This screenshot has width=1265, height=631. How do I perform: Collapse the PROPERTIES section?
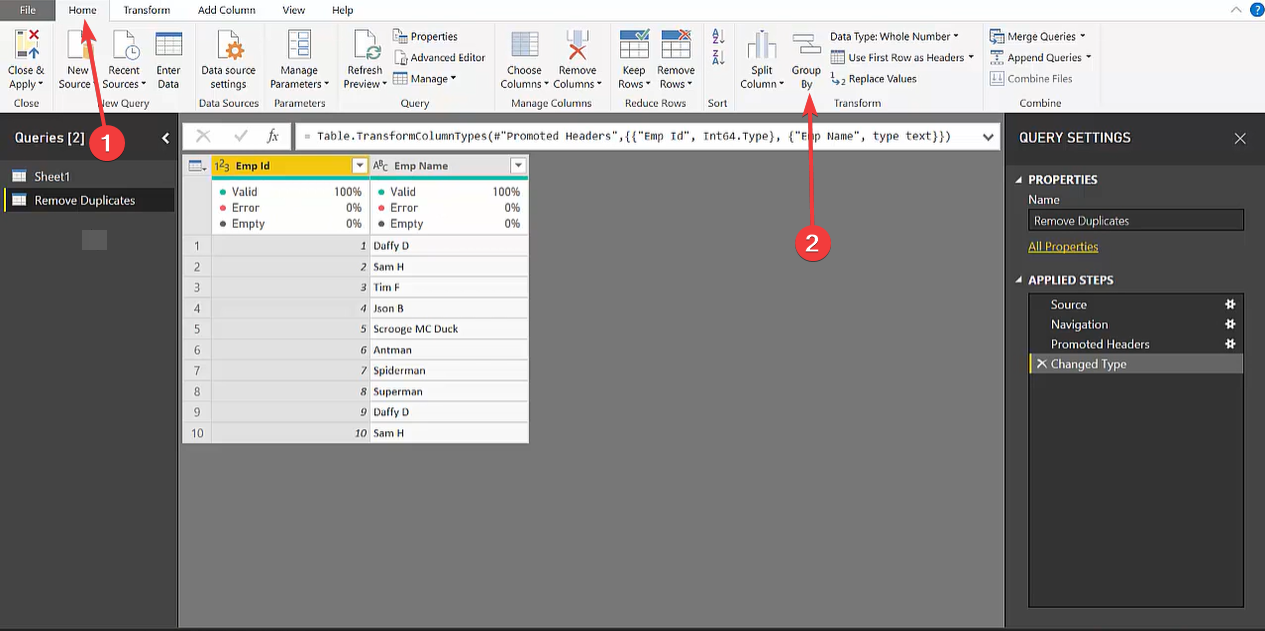click(x=1019, y=180)
